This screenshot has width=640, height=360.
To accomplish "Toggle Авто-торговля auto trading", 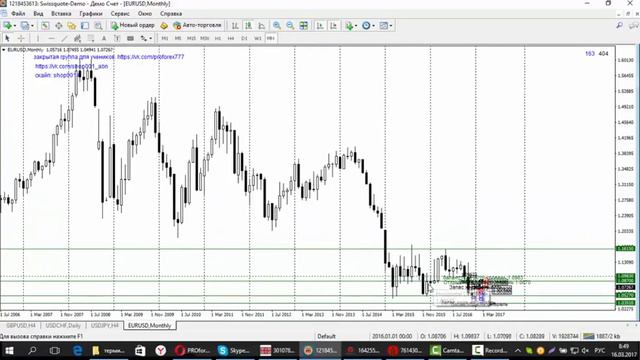I will [197, 25].
